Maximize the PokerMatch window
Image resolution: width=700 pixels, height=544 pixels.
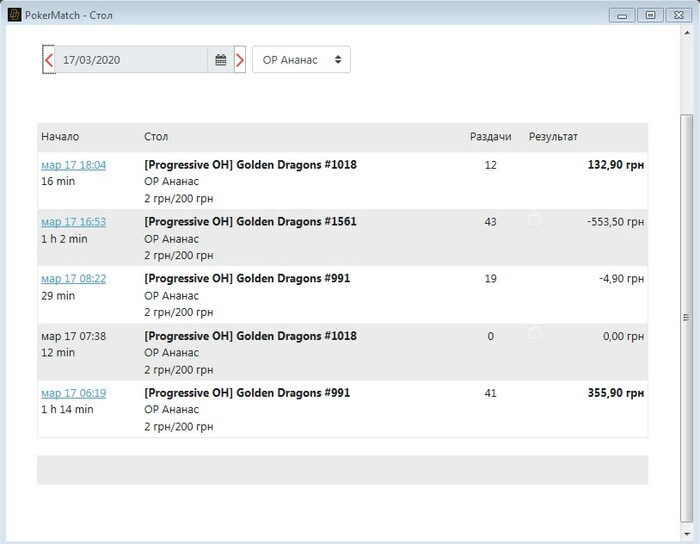pos(650,15)
